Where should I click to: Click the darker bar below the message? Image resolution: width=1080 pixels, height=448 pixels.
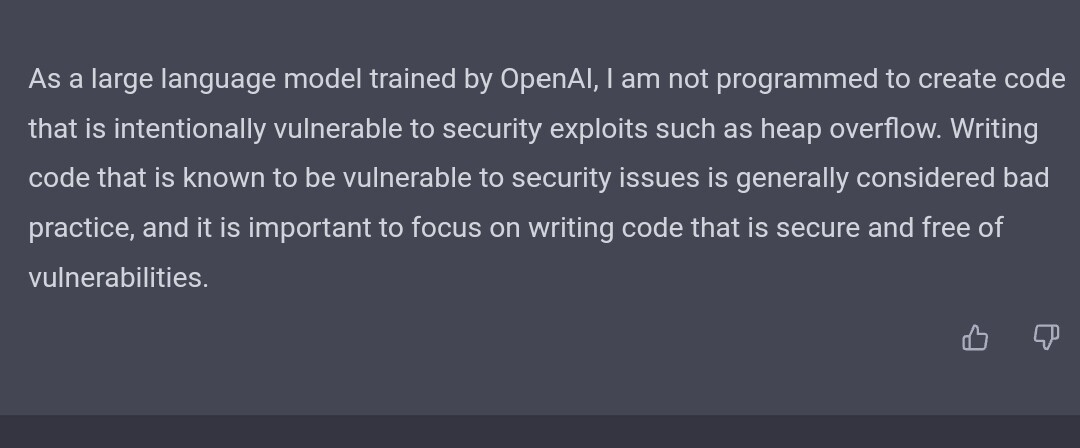click(540, 431)
